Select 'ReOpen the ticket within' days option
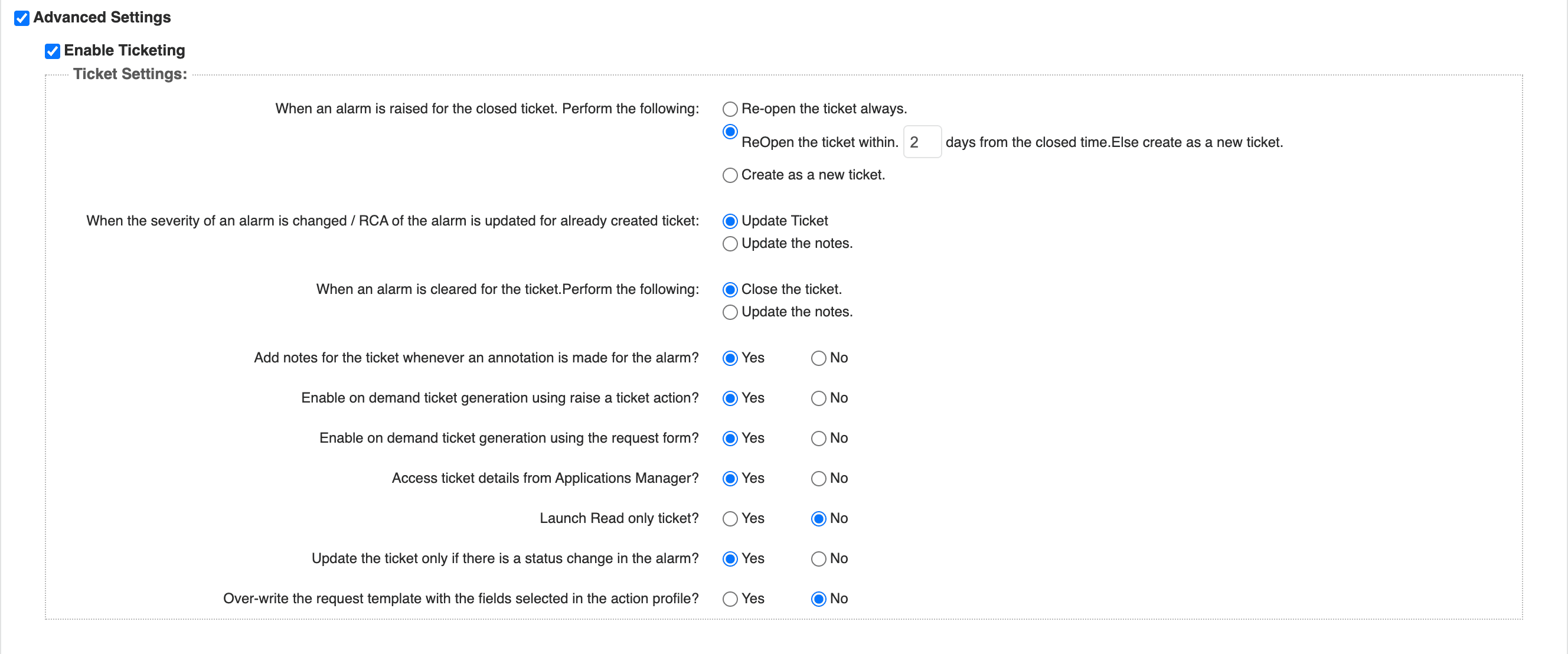 730,132
